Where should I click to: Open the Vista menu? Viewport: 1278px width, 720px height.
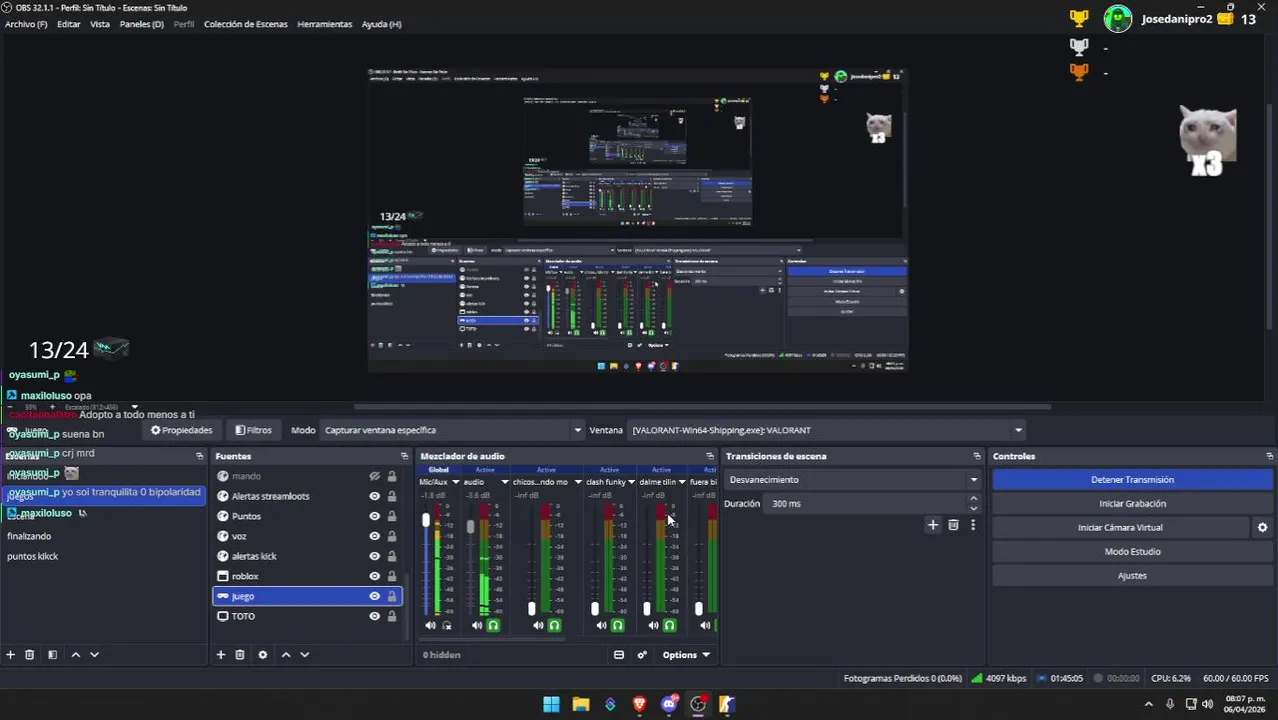(x=100, y=24)
